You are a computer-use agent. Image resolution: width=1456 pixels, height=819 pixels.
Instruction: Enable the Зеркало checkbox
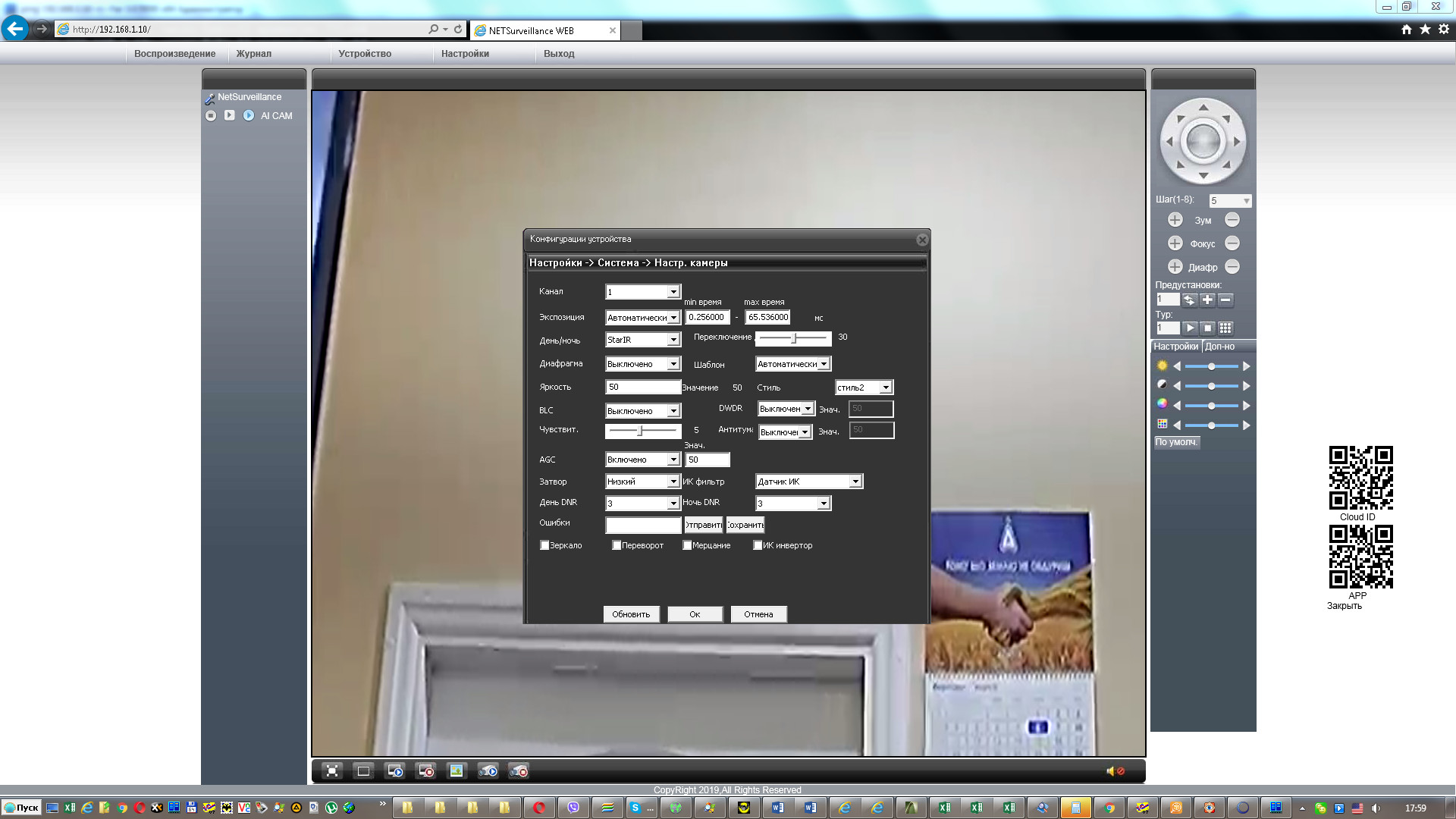(x=544, y=545)
